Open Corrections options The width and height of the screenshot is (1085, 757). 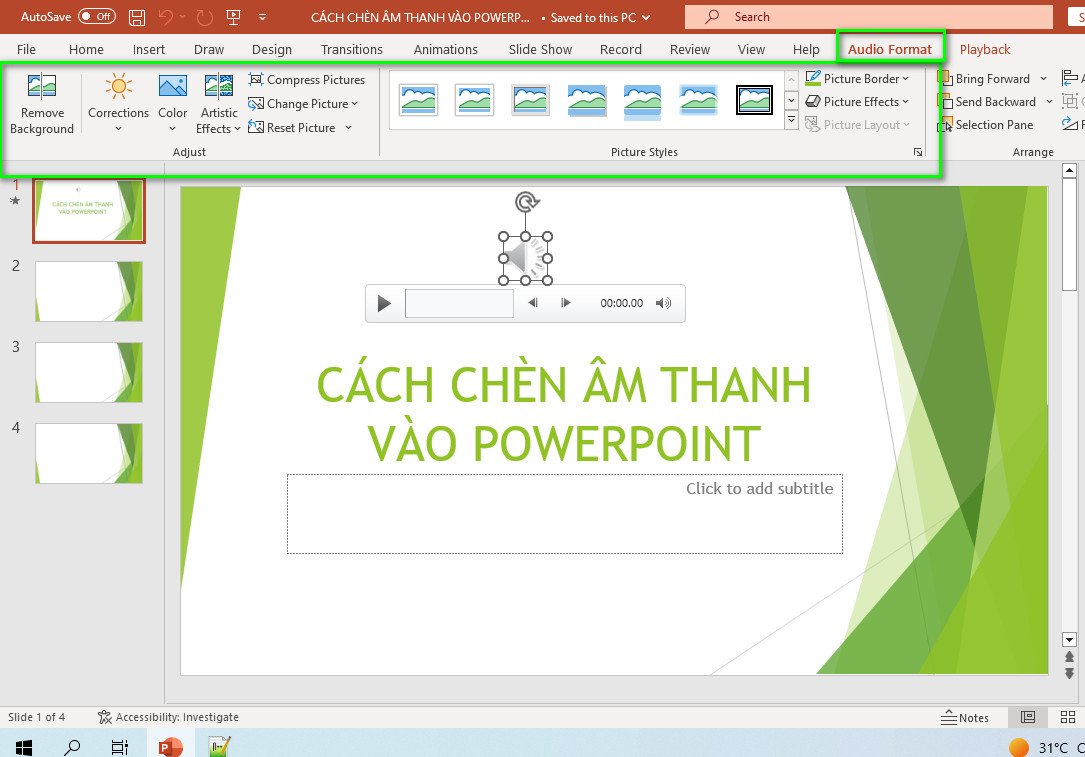coord(118,104)
